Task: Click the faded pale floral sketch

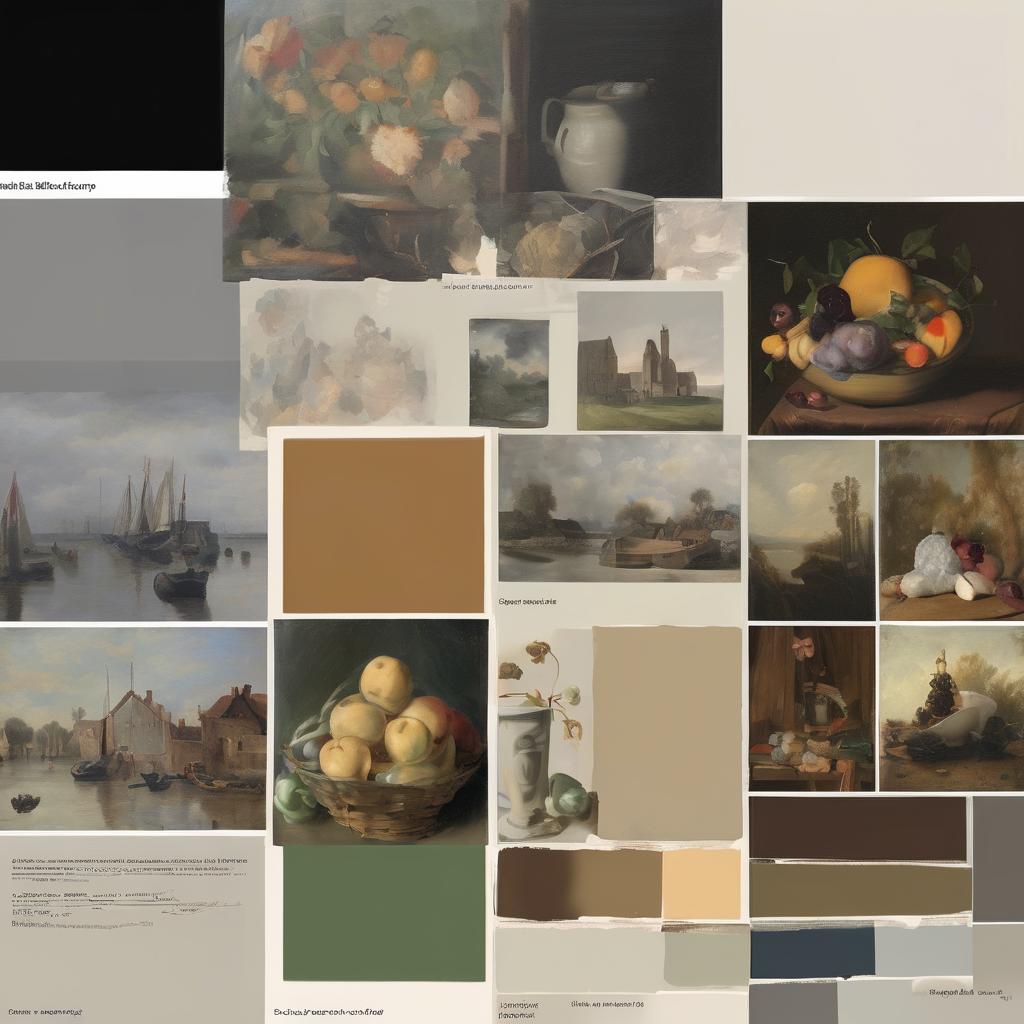Action: 335,362
